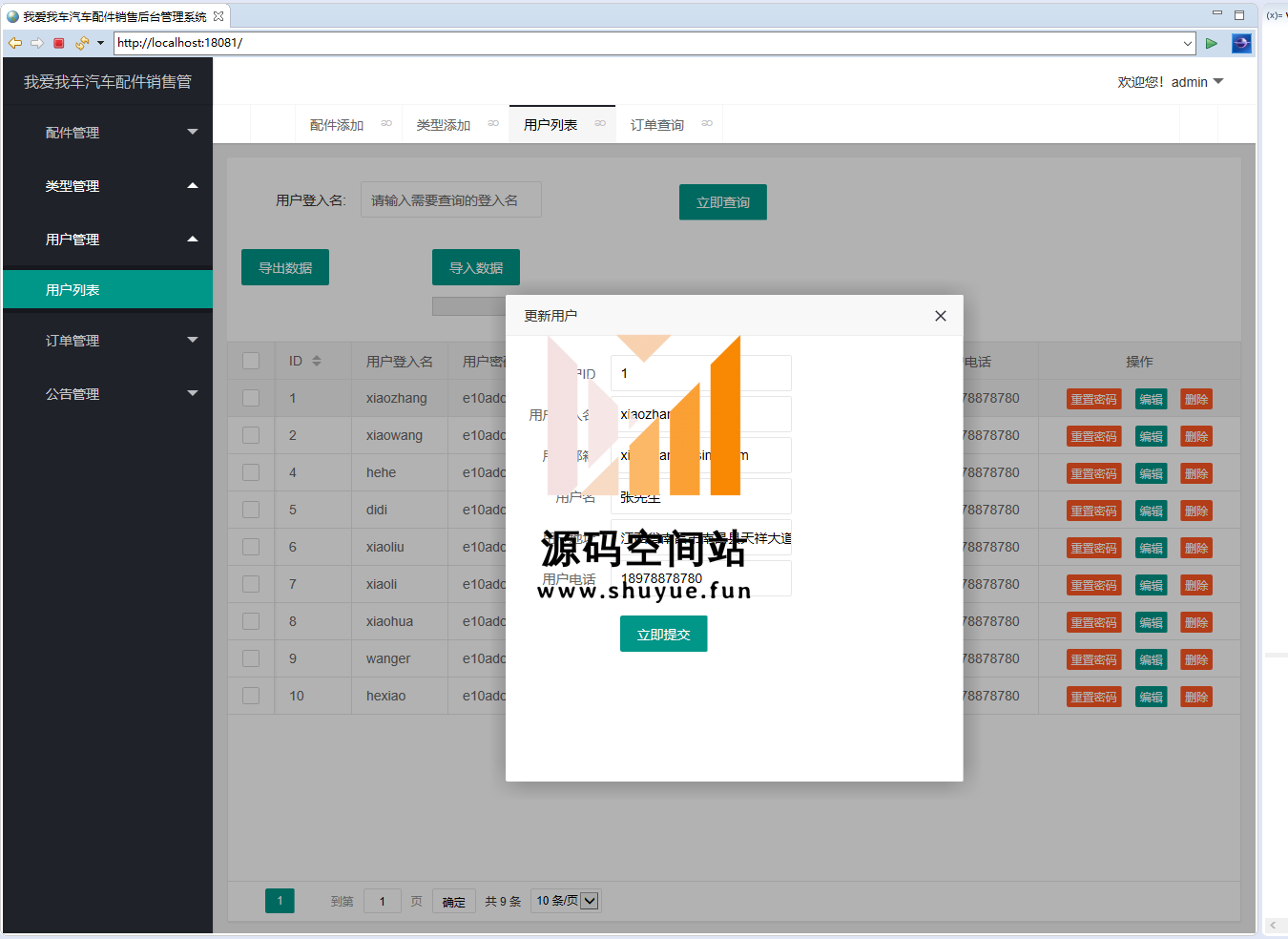Image resolution: width=1288 pixels, height=939 pixels.
Task: Check the row for xiaoliu
Action: pos(251,547)
